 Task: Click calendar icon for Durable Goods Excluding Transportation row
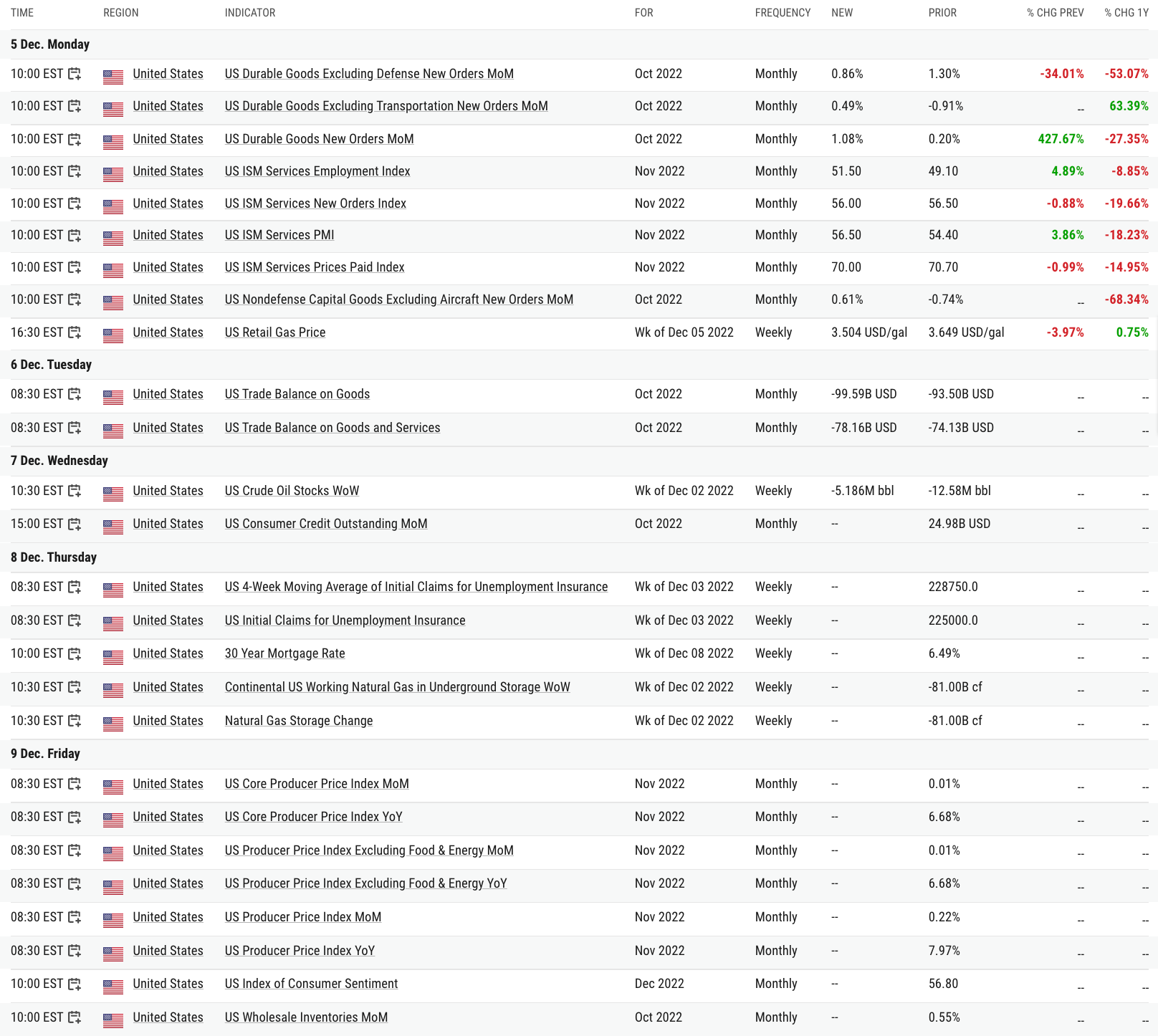pyautogui.click(x=75, y=106)
